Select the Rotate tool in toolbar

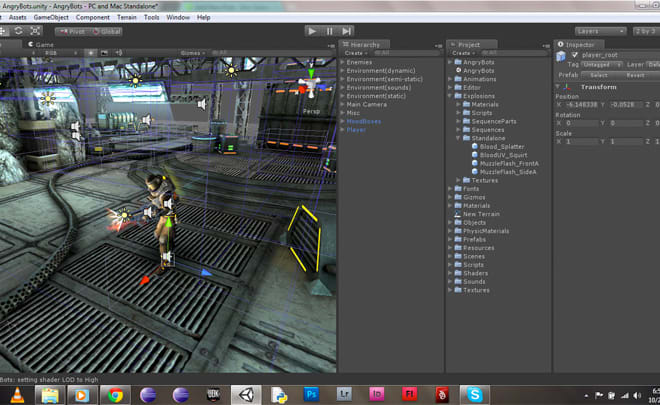point(19,31)
